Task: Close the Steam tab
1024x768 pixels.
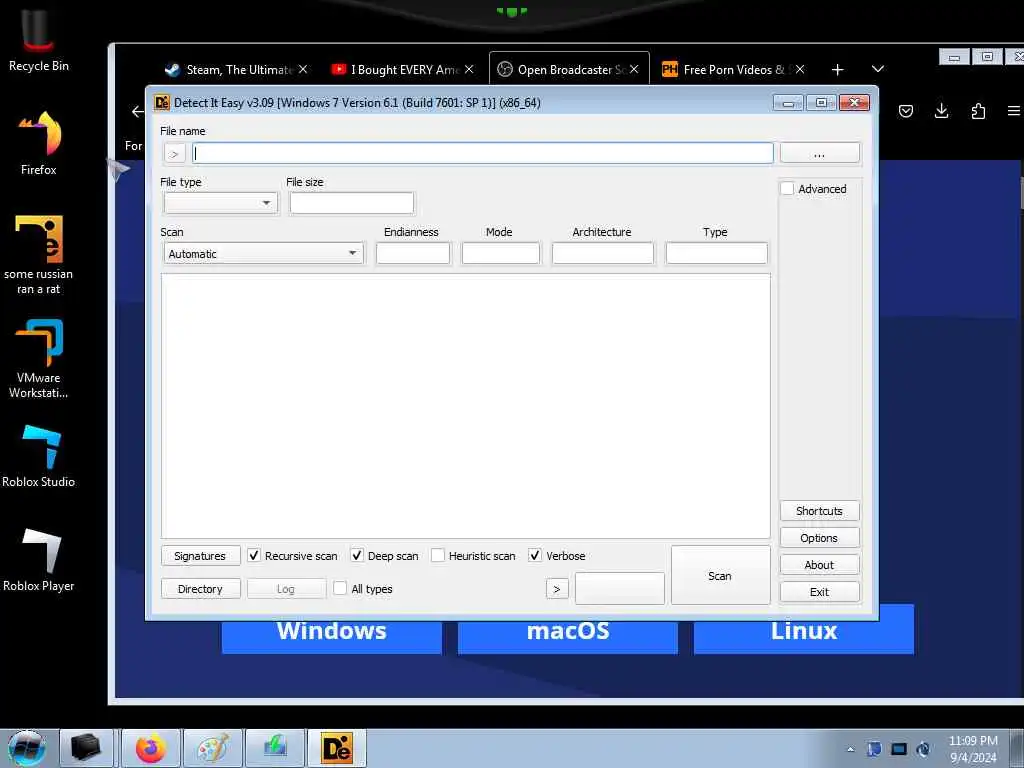Action: (303, 69)
